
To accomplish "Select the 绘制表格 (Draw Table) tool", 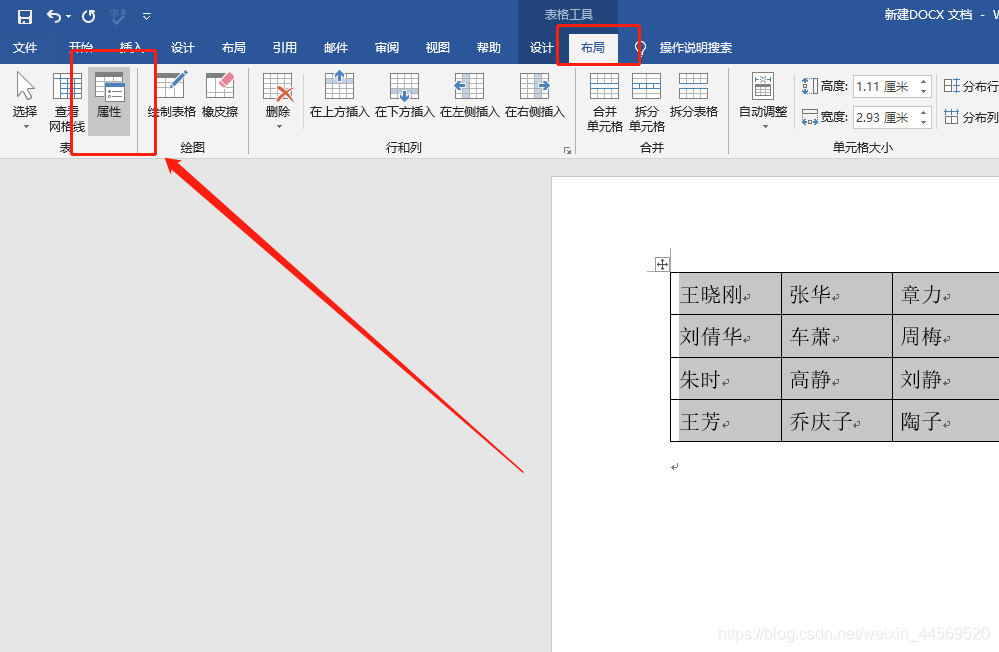I will [171, 96].
